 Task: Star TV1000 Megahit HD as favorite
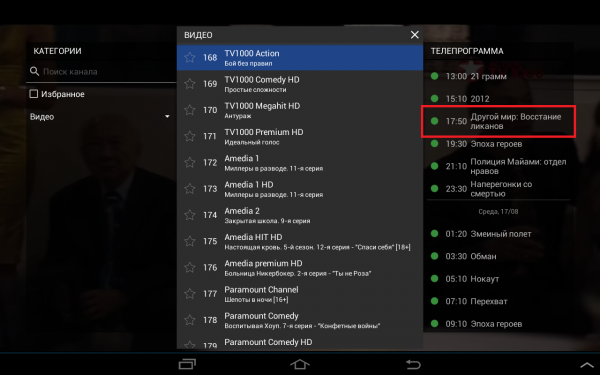tap(190, 110)
